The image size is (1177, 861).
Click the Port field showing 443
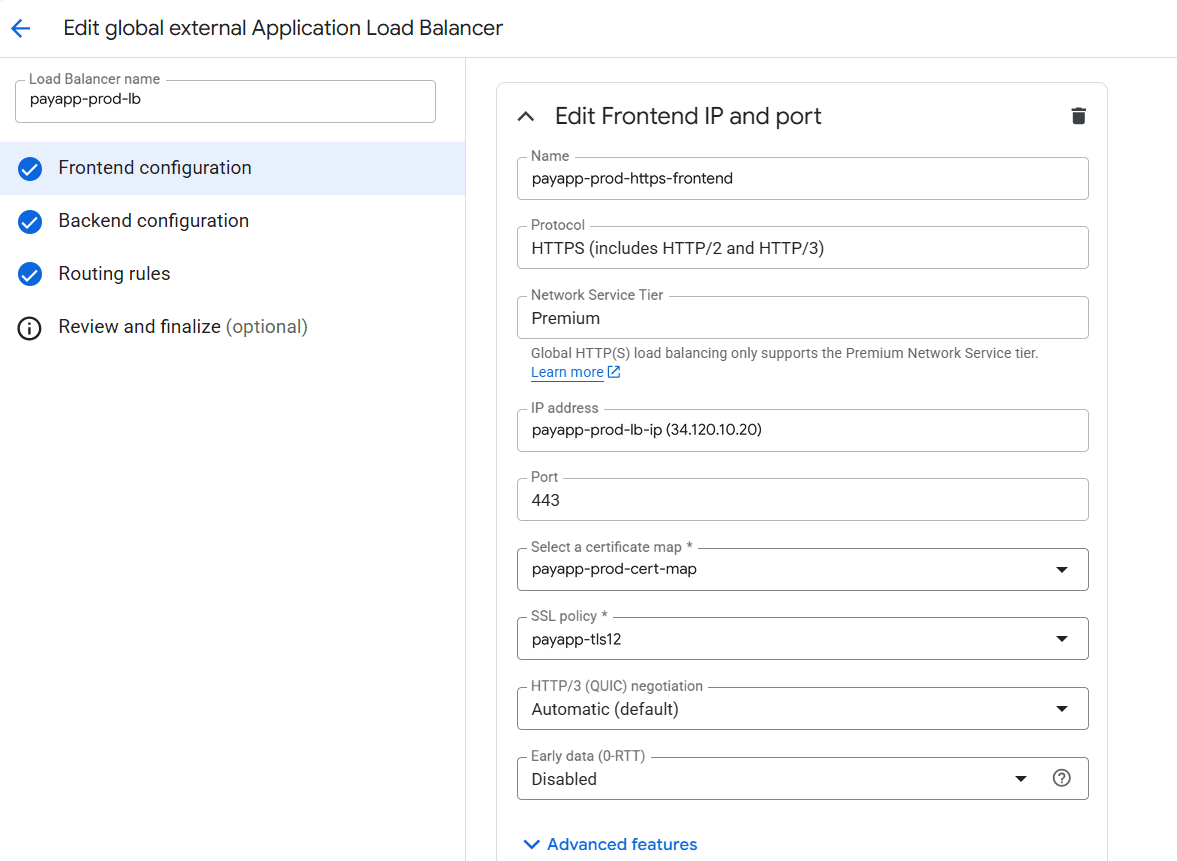(802, 500)
